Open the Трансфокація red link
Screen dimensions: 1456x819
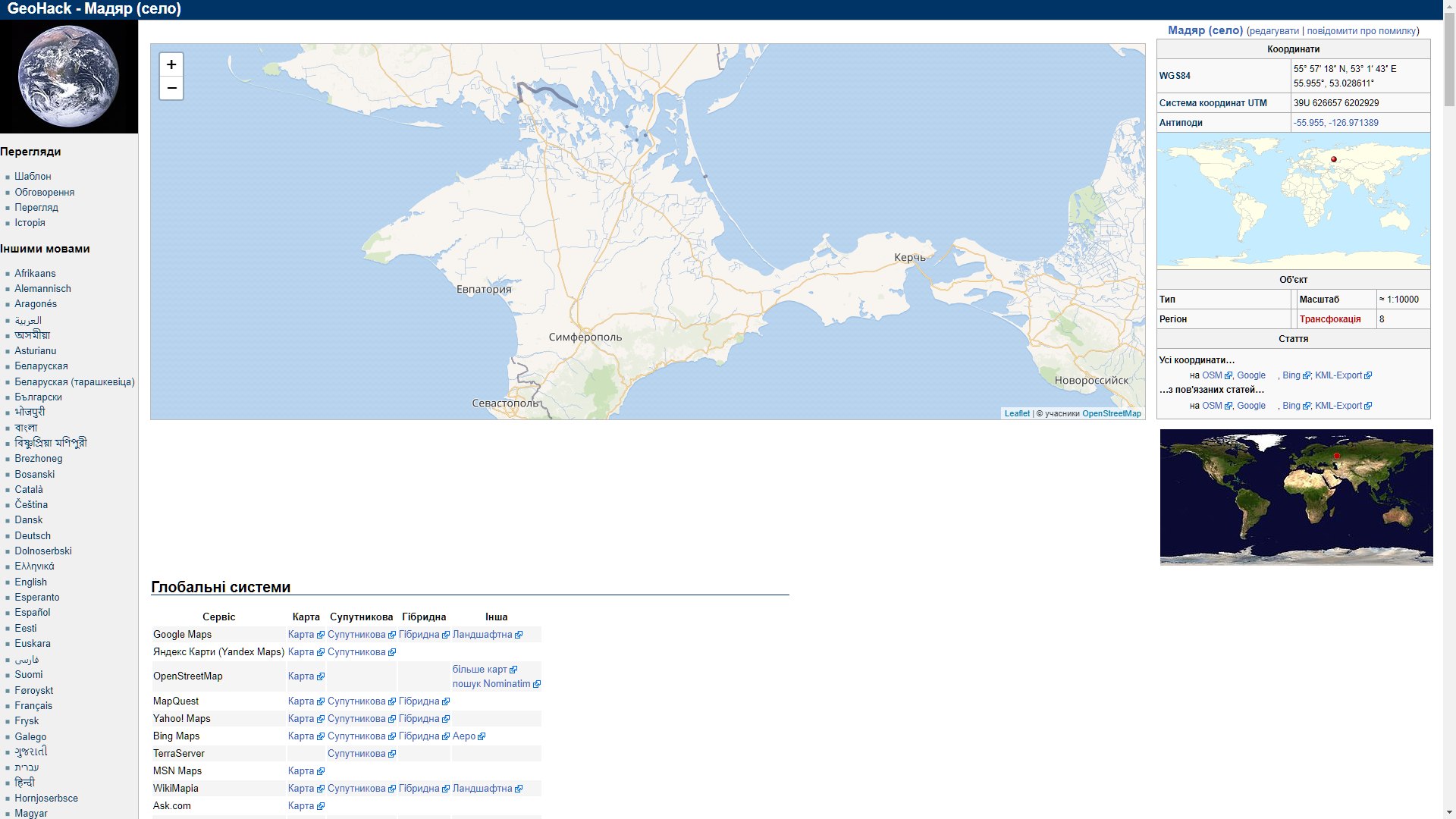(1330, 319)
